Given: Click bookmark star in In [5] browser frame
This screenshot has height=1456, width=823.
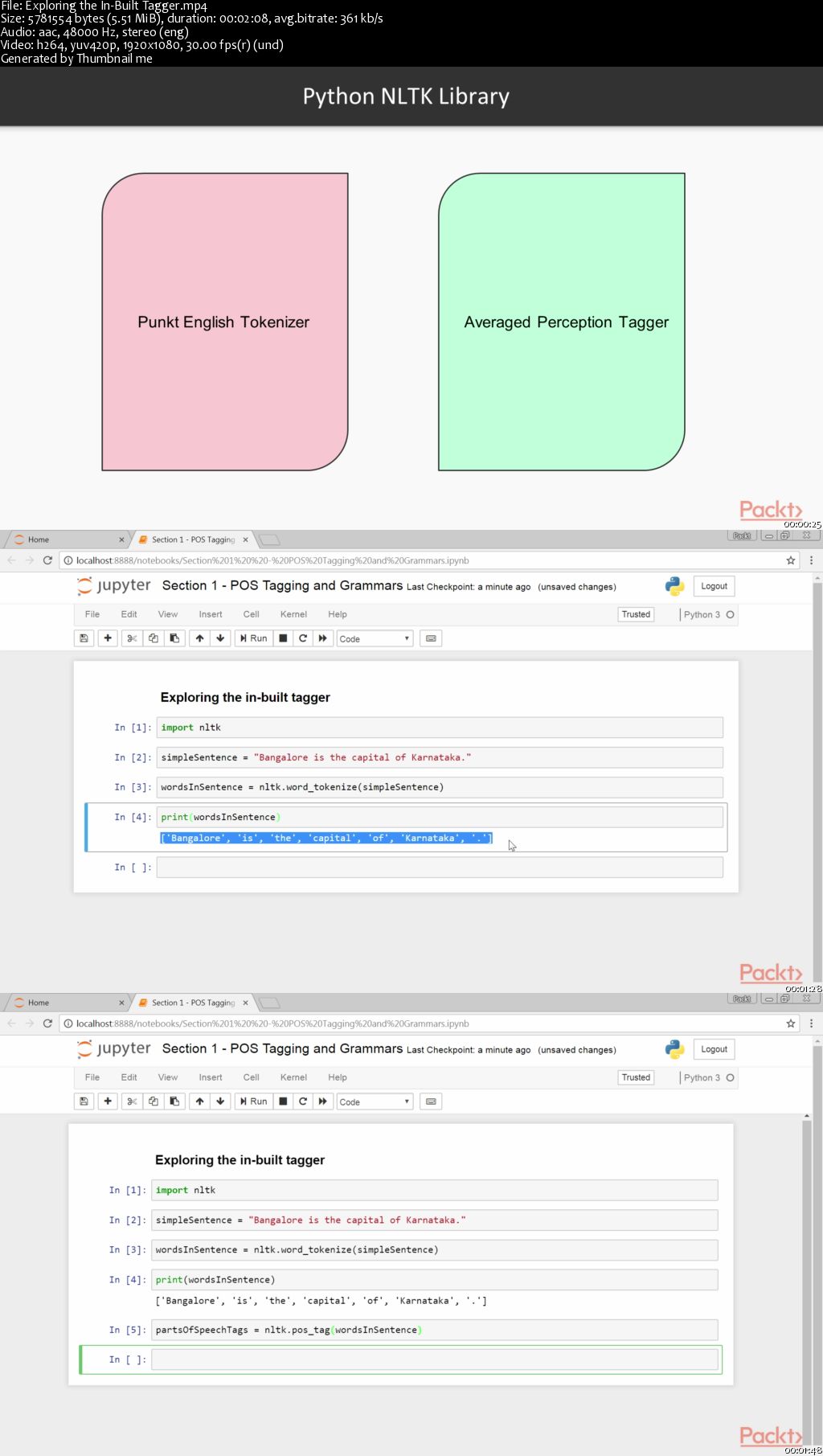Looking at the screenshot, I should coord(791,1023).
